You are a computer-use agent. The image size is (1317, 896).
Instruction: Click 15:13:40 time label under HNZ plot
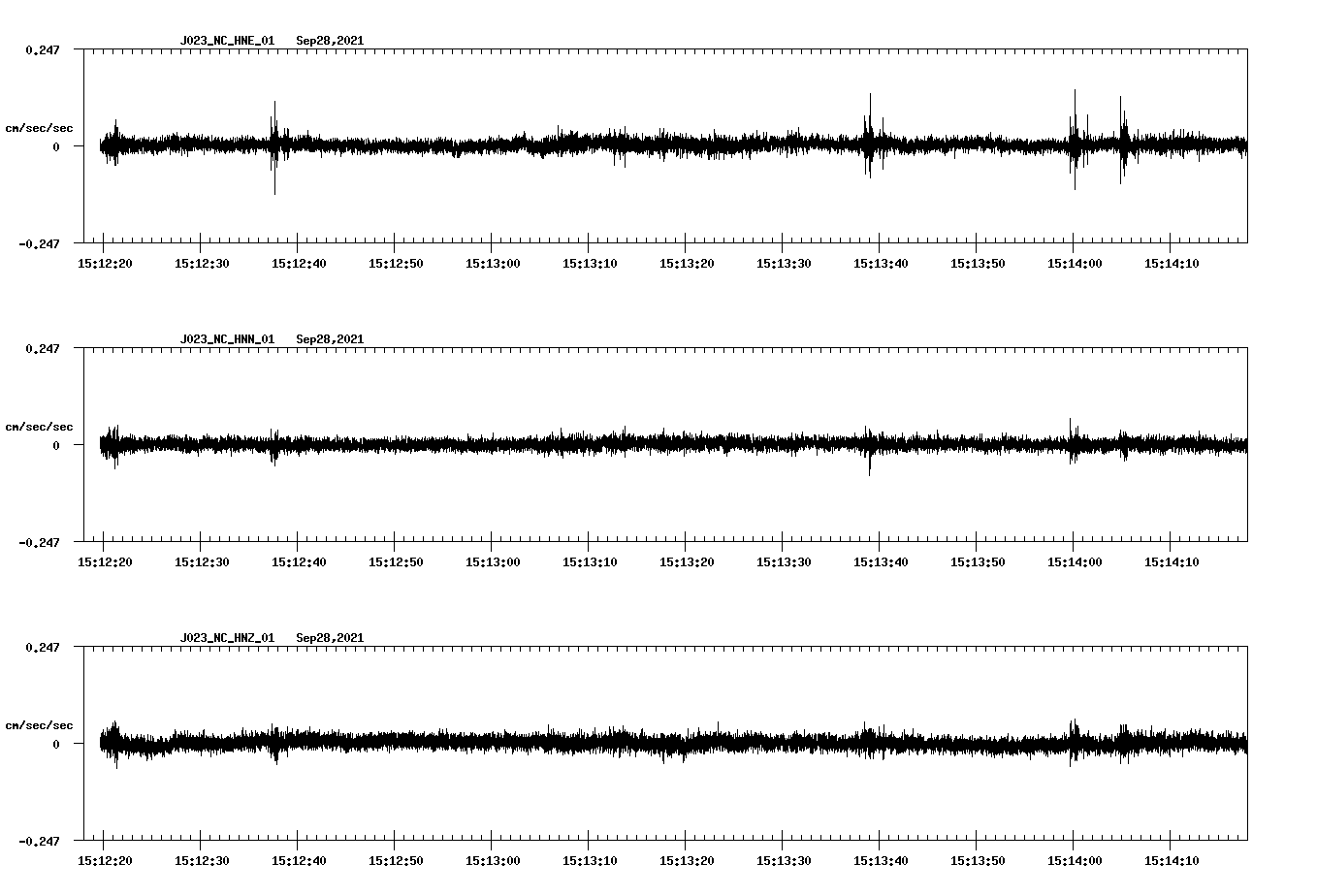(881, 861)
